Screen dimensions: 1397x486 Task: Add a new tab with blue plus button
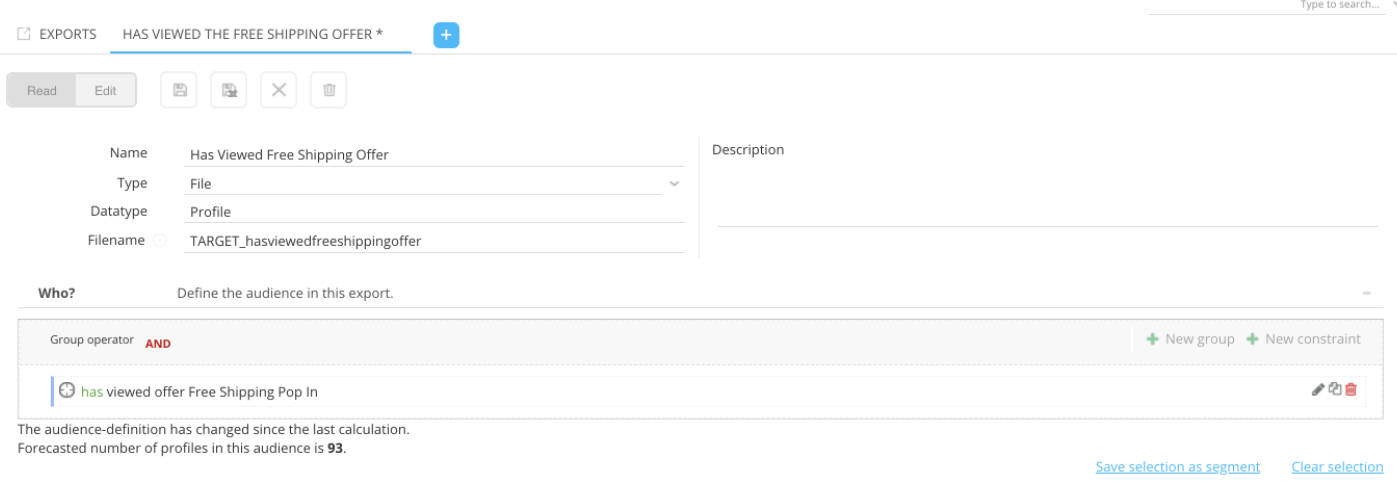(x=445, y=34)
